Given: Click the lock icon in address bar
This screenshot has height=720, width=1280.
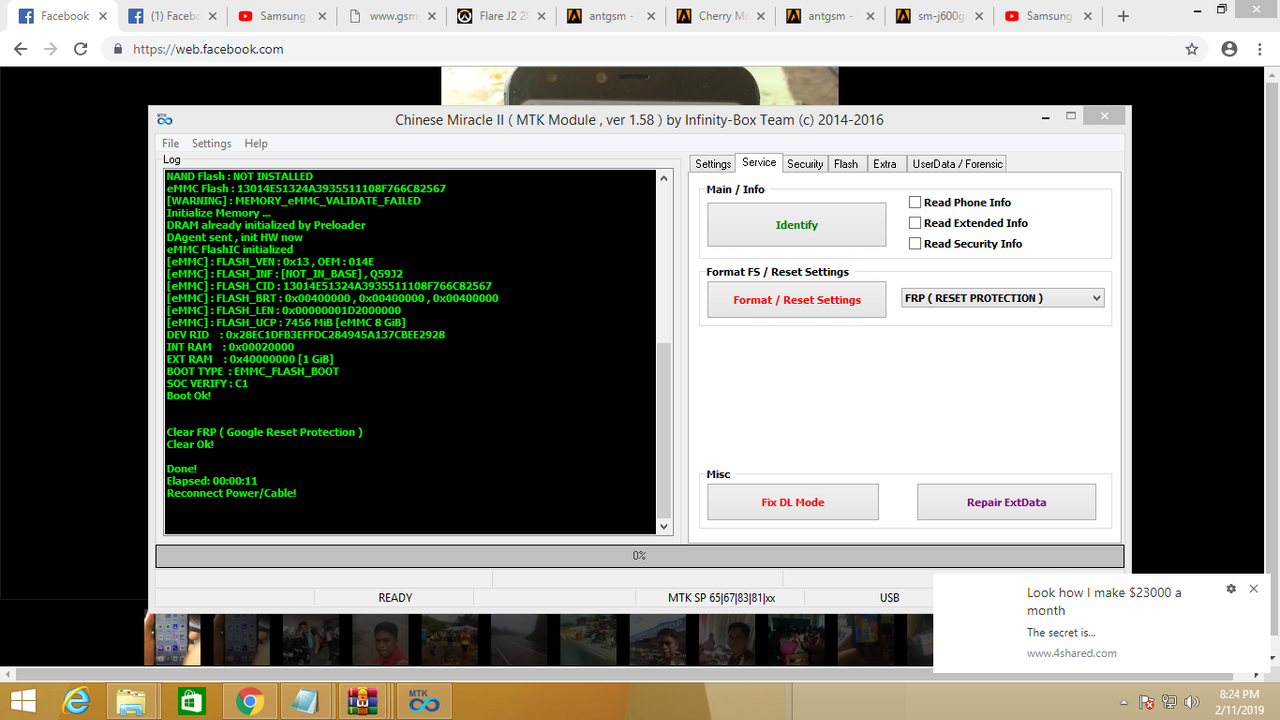Looking at the screenshot, I should pos(118,49).
